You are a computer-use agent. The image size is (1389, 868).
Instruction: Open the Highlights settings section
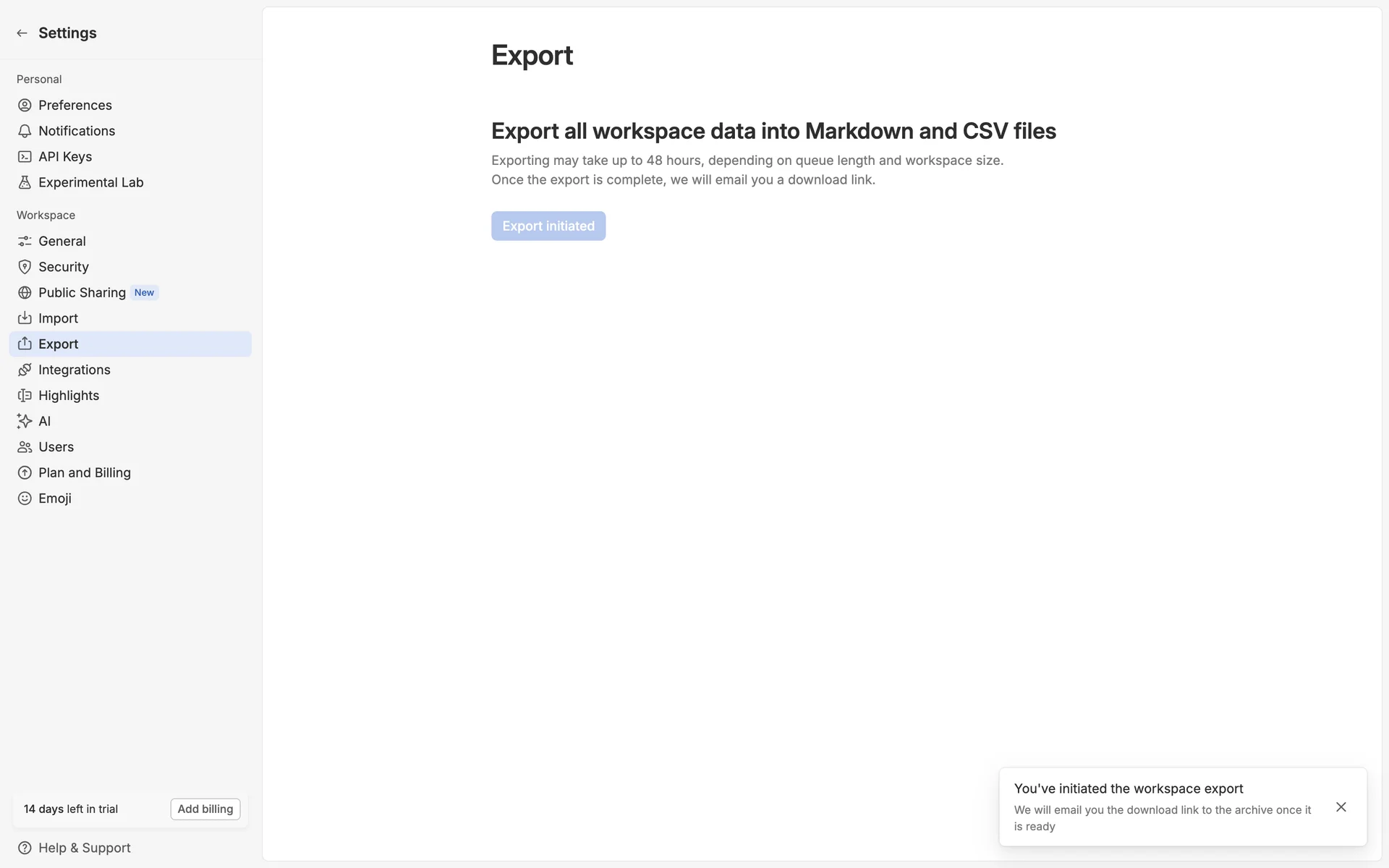[x=69, y=396]
